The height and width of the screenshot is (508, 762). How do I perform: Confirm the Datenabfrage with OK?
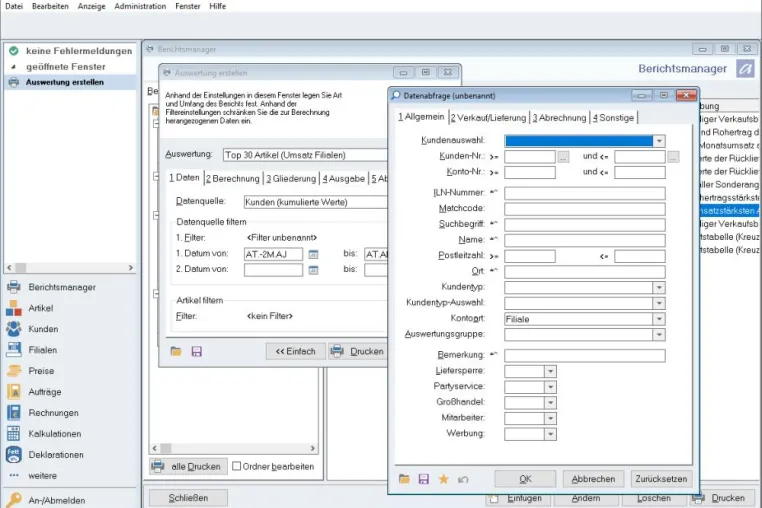coord(525,479)
